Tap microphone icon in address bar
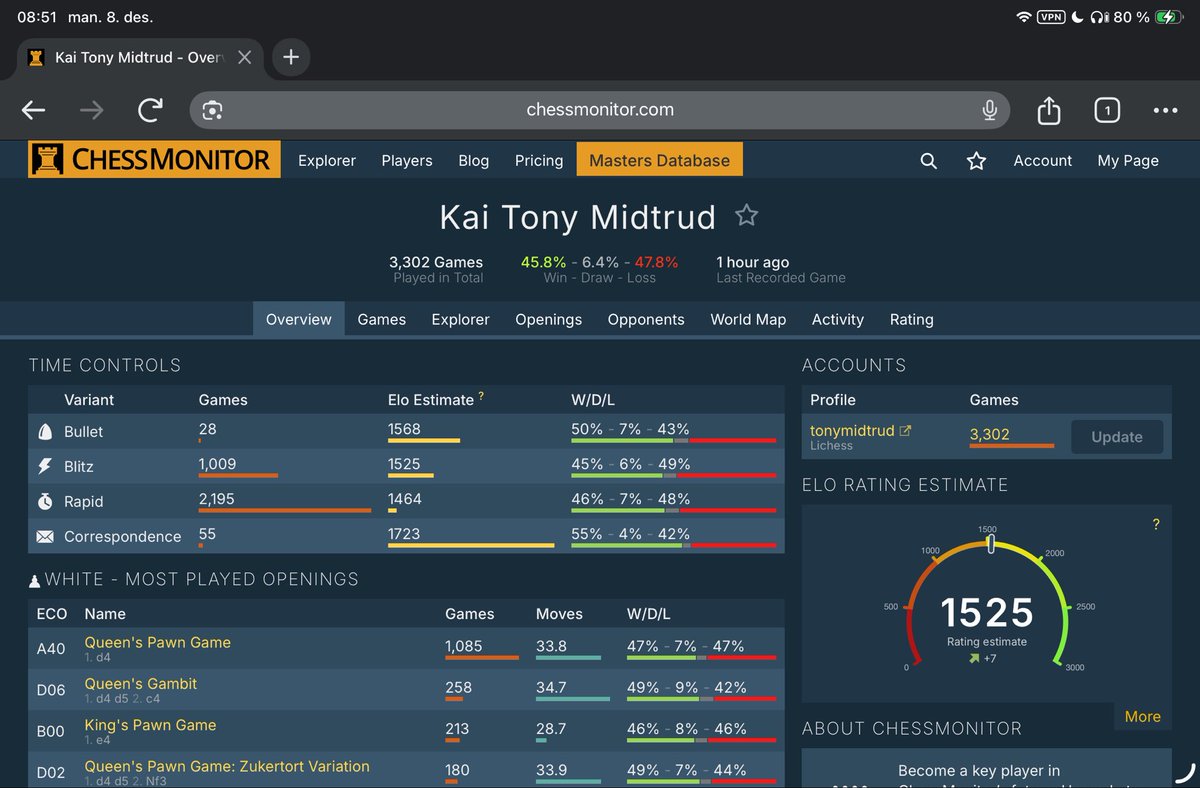Image resolution: width=1200 pixels, height=788 pixels. (989, 110)
